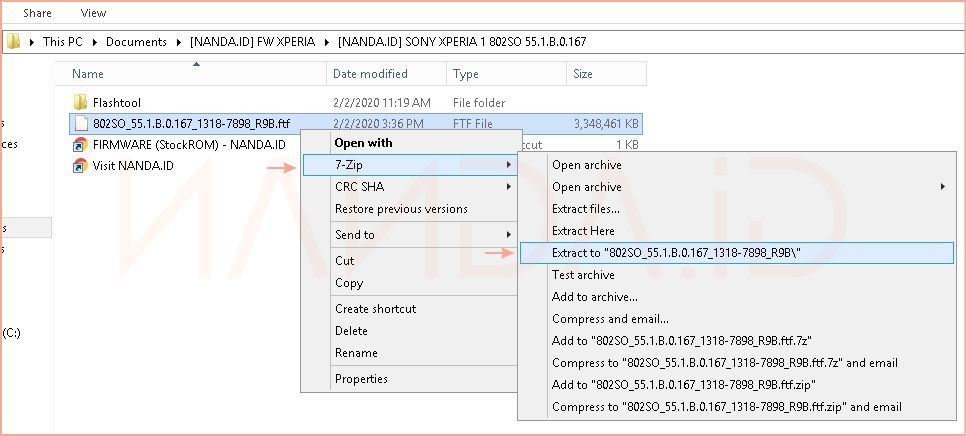Switch to the View ribbon tab
This screenshot has width=967, height=436.
point(93,13)
